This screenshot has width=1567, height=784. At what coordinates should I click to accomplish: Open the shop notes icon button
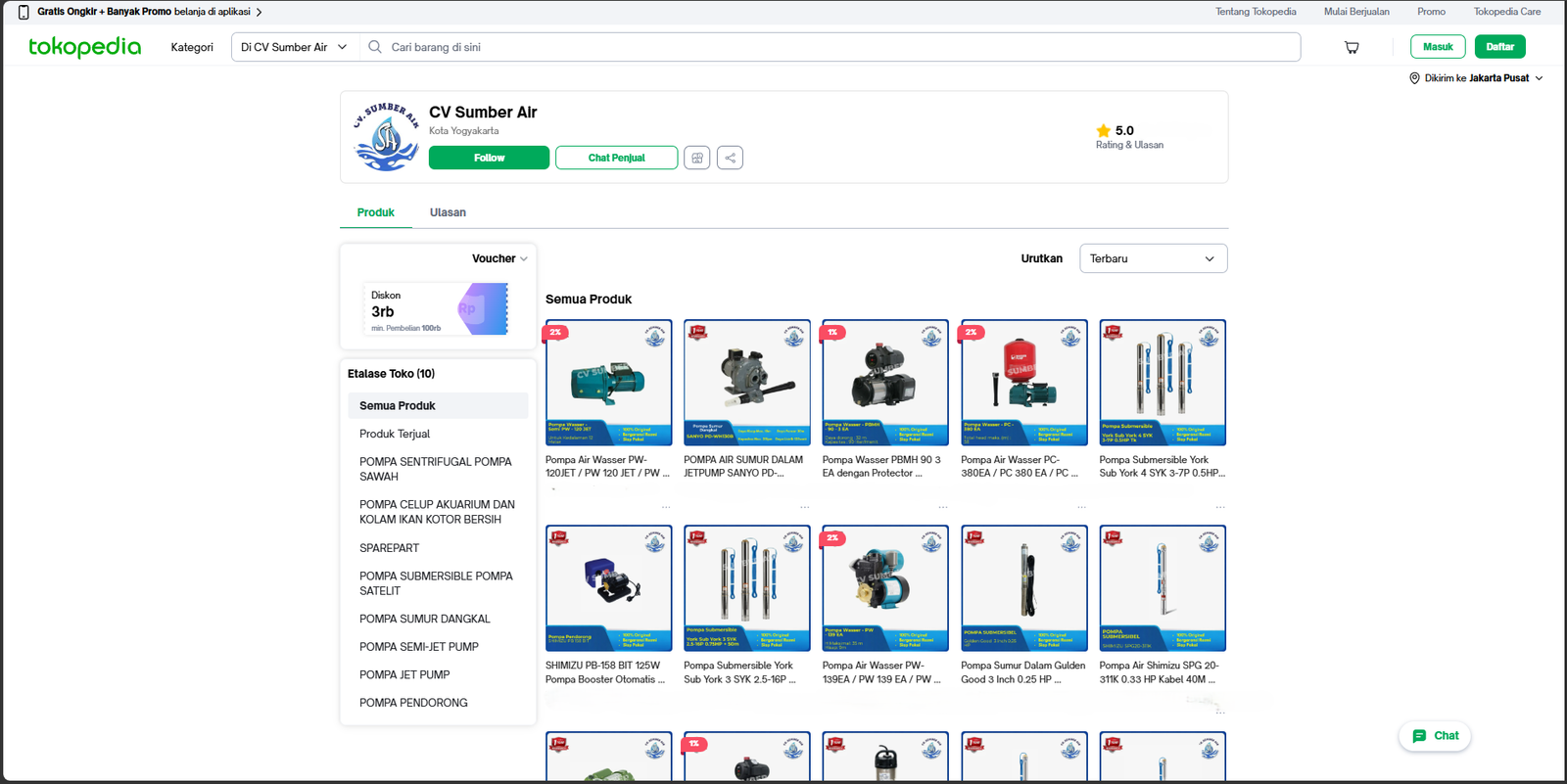697,158
